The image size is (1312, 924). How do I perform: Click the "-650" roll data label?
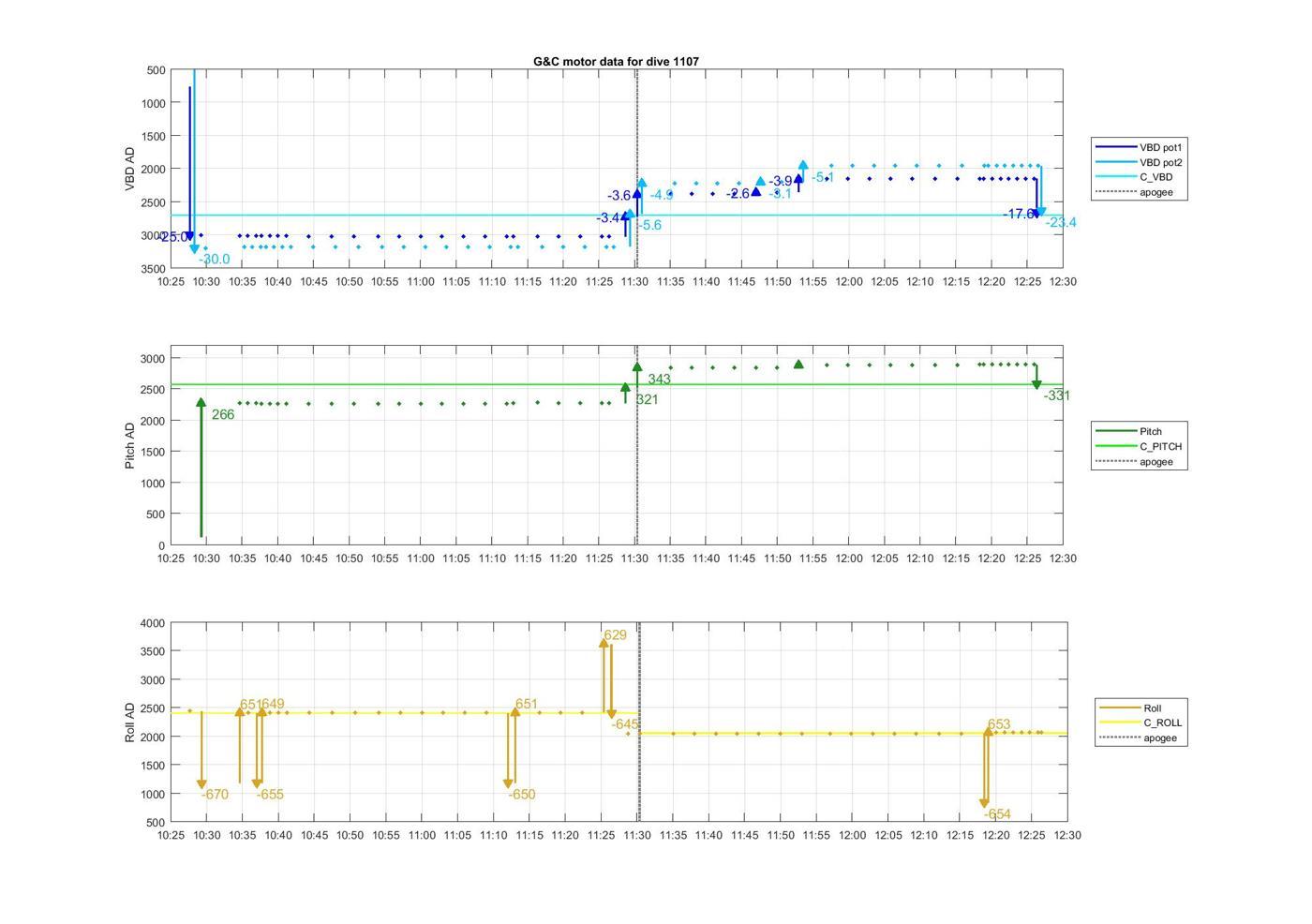click(522, 795)
